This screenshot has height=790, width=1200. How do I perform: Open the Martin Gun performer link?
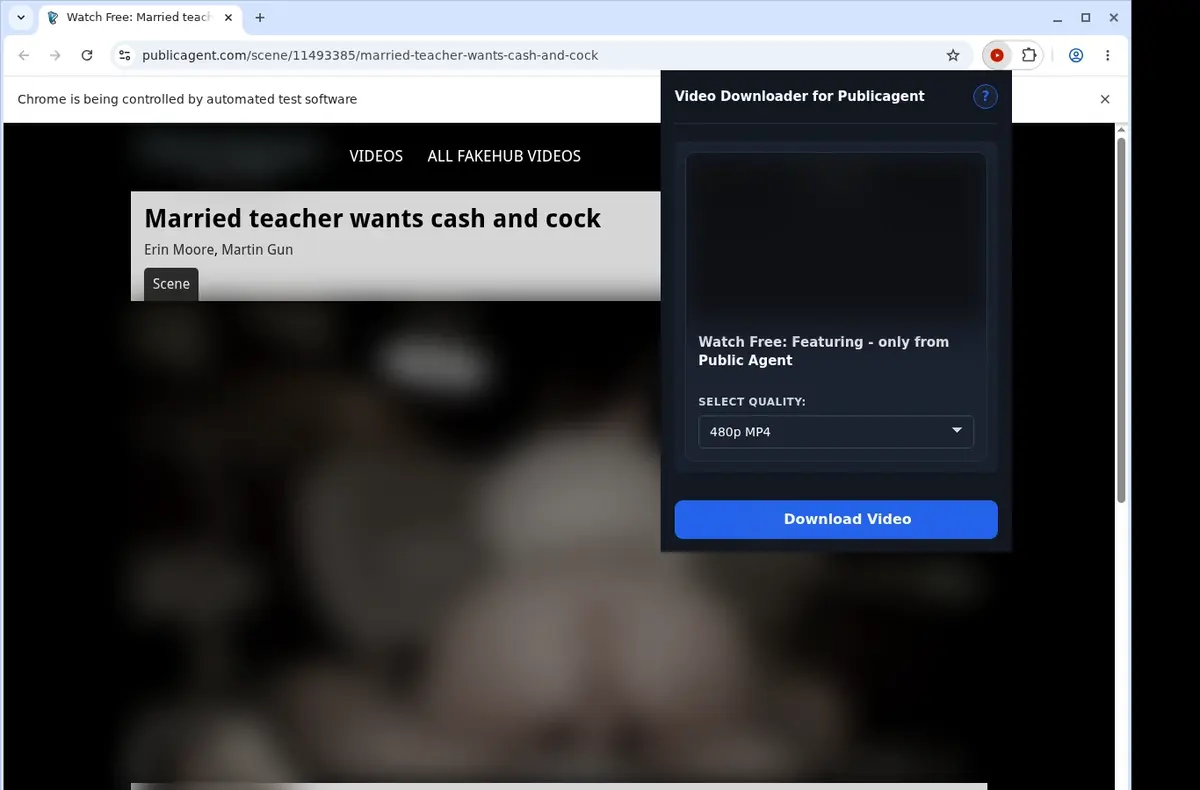coord(257,249)
